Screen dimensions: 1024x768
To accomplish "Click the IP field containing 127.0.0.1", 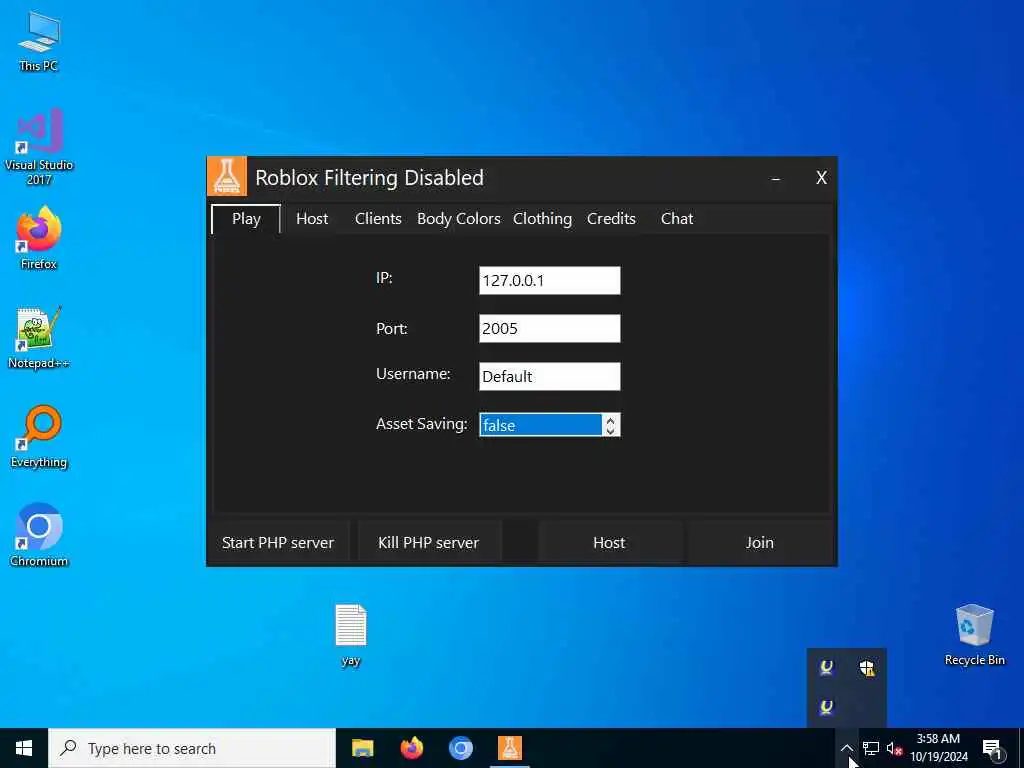I will tap(549, 280).
